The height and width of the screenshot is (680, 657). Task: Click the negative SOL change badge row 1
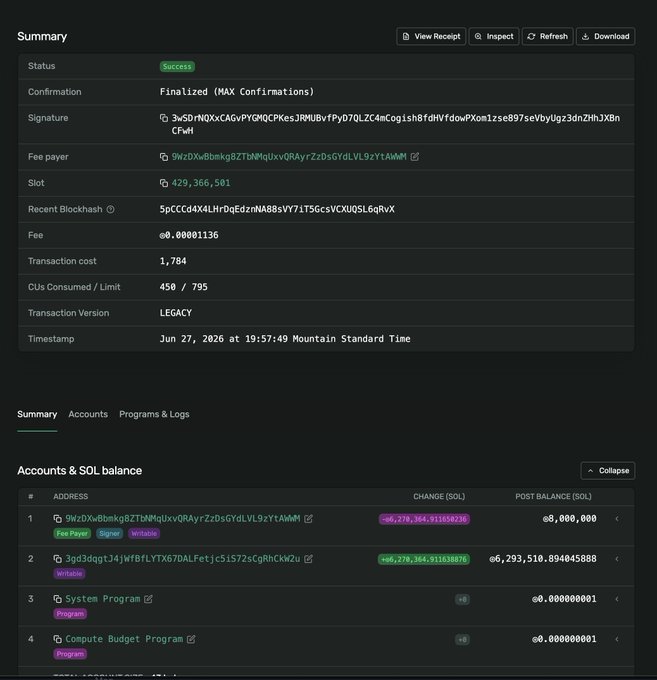[x=424, y=519]
